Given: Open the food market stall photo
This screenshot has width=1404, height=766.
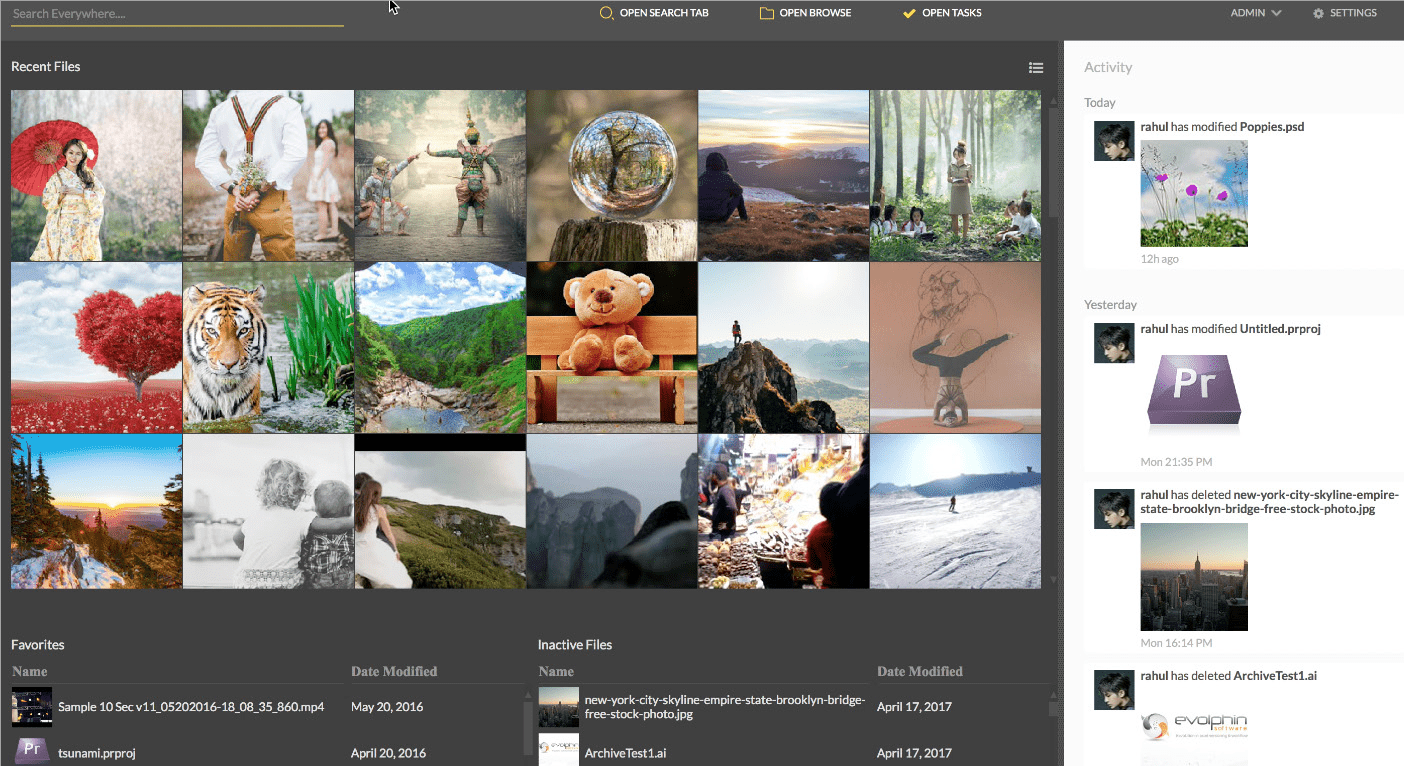Looking at the screenshot, I should (783, 511).
